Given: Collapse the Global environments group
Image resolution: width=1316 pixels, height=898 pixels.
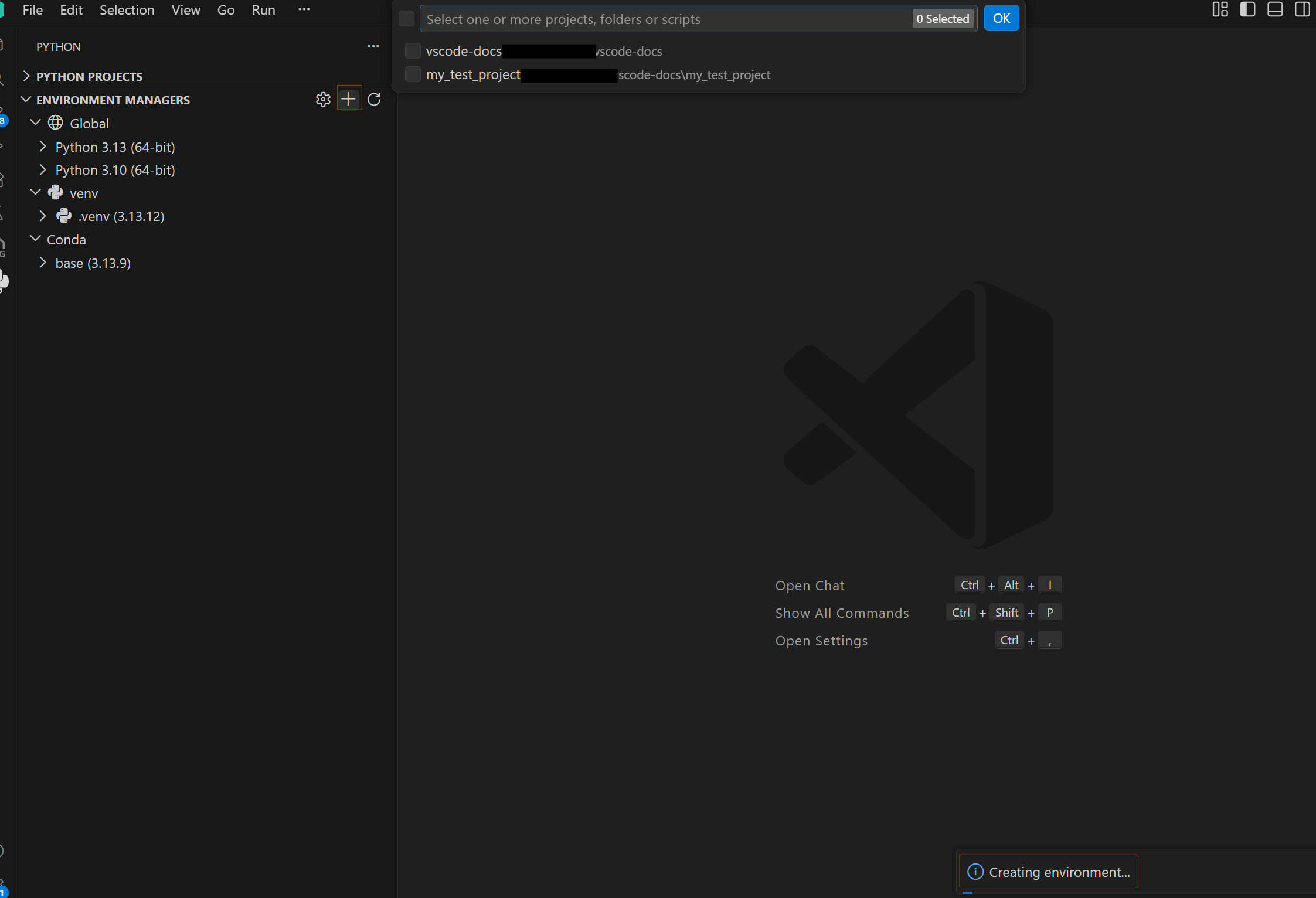Looking at the screenshot, I should coord(36,123).
